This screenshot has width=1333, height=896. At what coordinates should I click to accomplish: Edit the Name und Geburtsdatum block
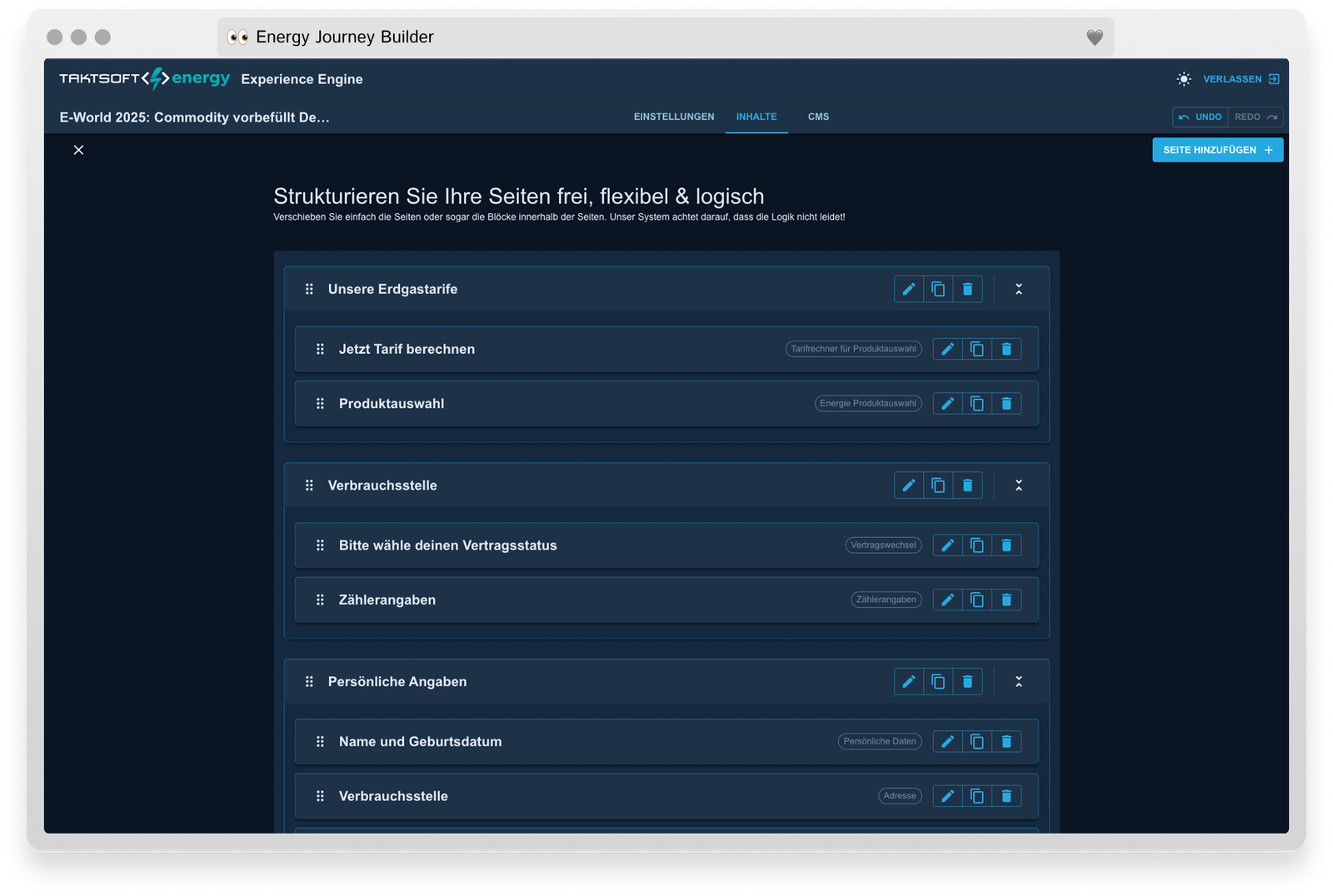(947, 742)
